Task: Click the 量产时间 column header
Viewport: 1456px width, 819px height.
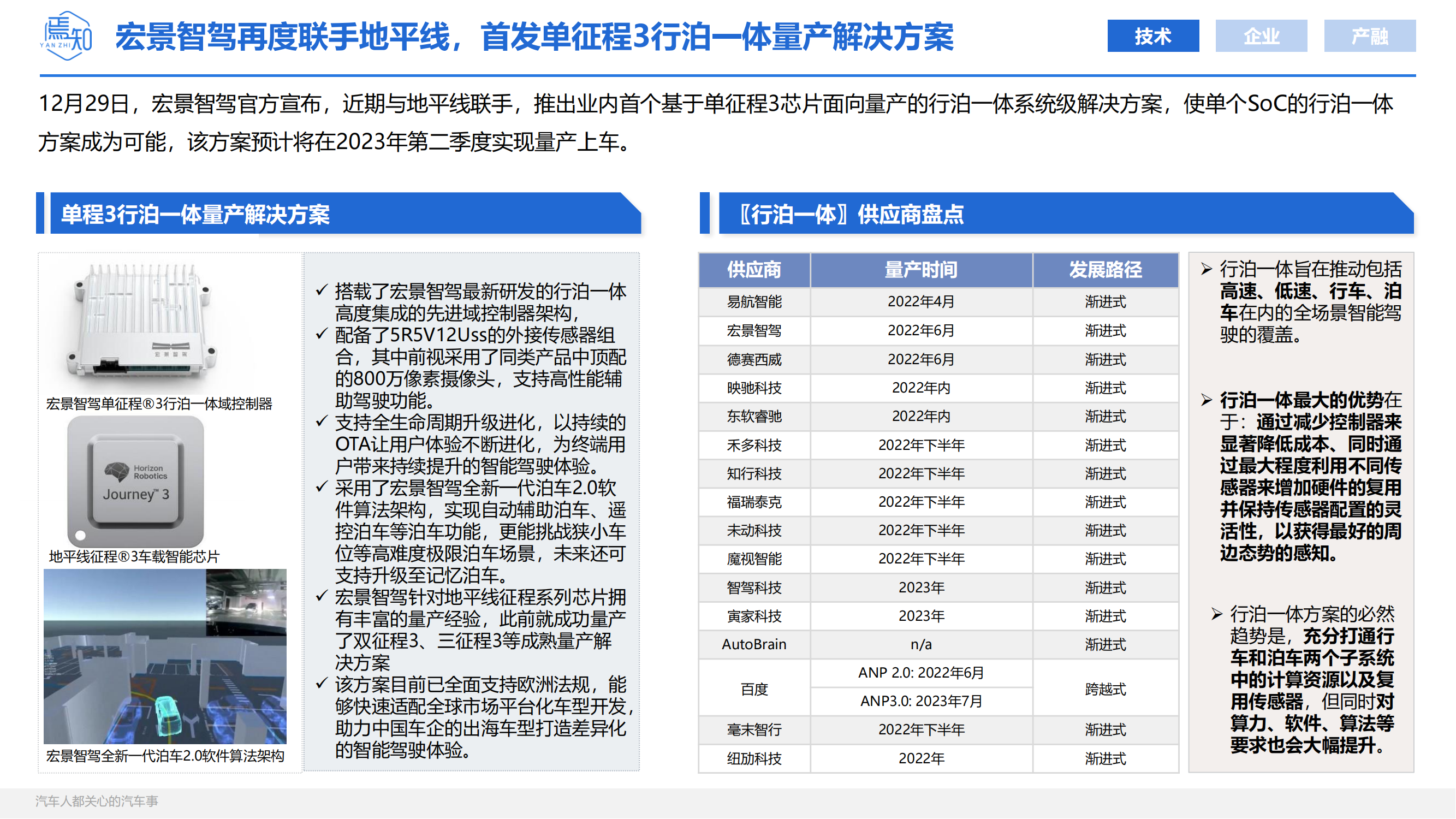Action: (x=922, y=270)
